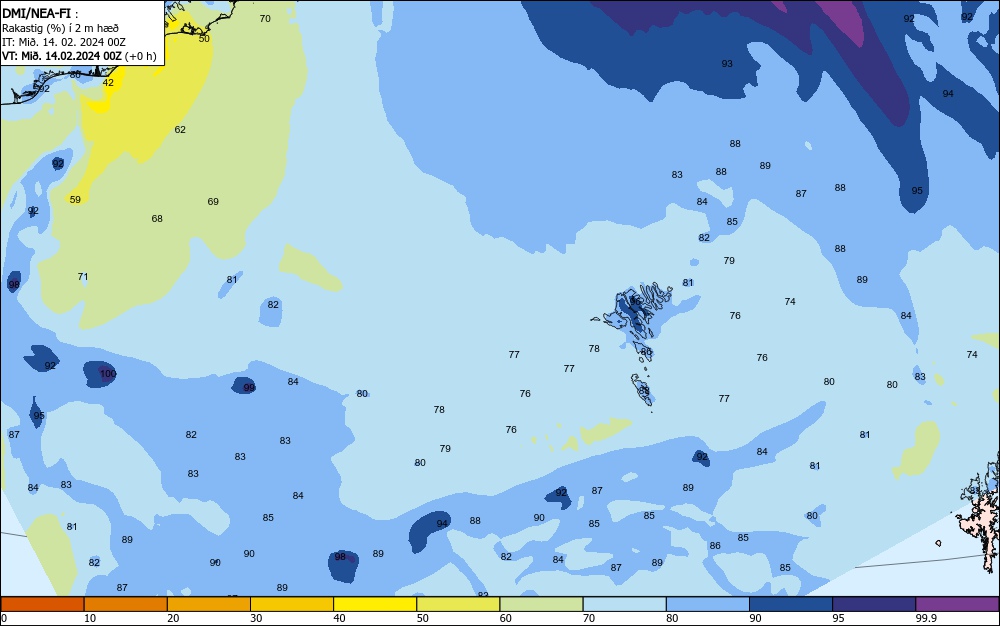The width and height of the screenshot is (1000, 626).
Task: Click the 'Rakastig (%) í 2 m hæð' label
Action: [60, 28]
